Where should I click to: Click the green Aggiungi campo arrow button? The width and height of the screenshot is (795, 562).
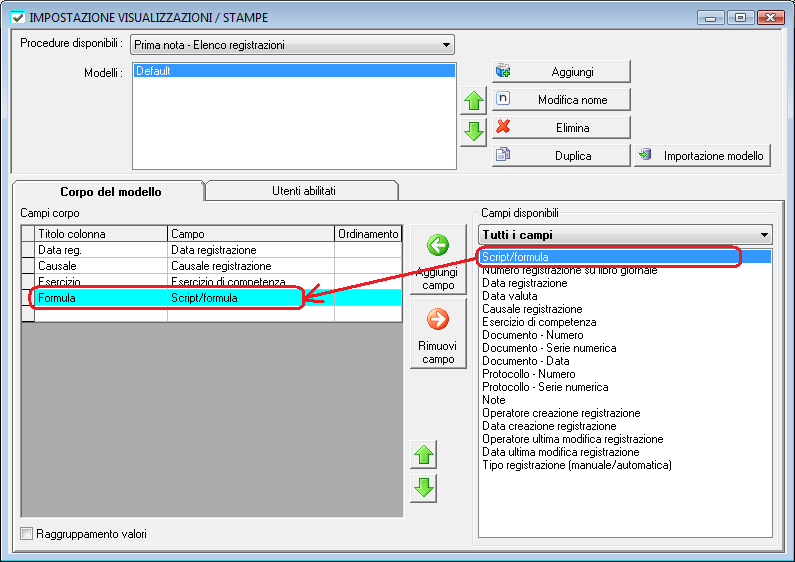(438, 259)
